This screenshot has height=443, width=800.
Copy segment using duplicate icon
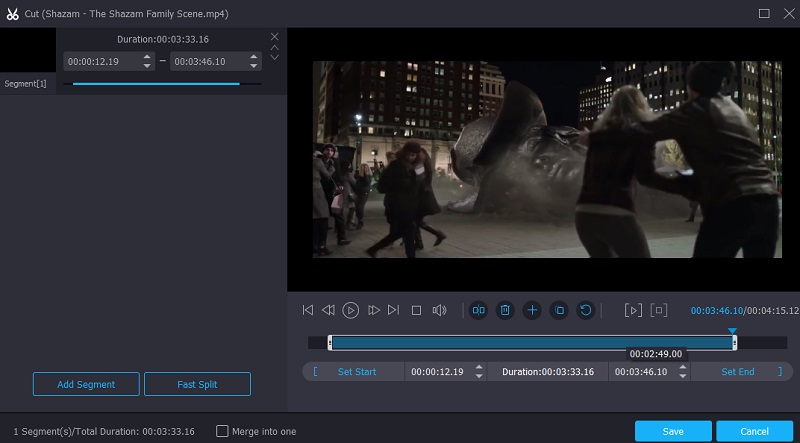click(x=559, y=310)
